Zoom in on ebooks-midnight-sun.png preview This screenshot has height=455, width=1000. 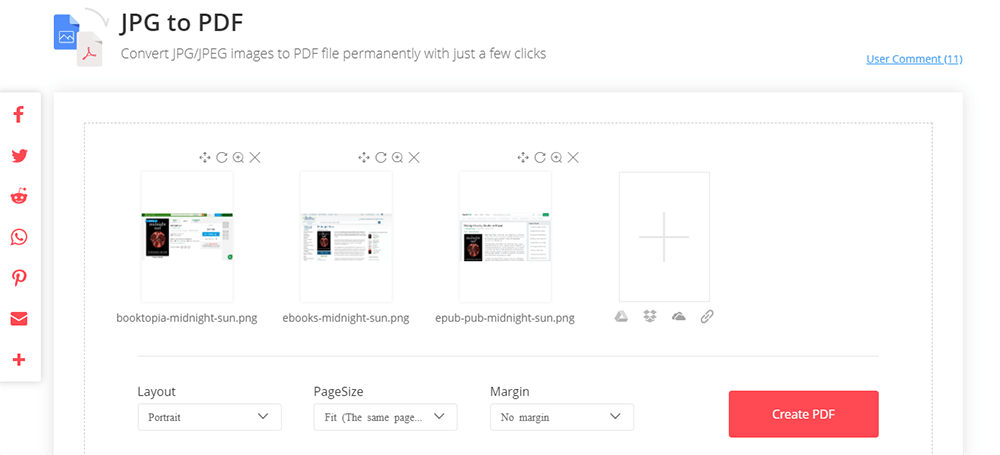click(397, 157)
